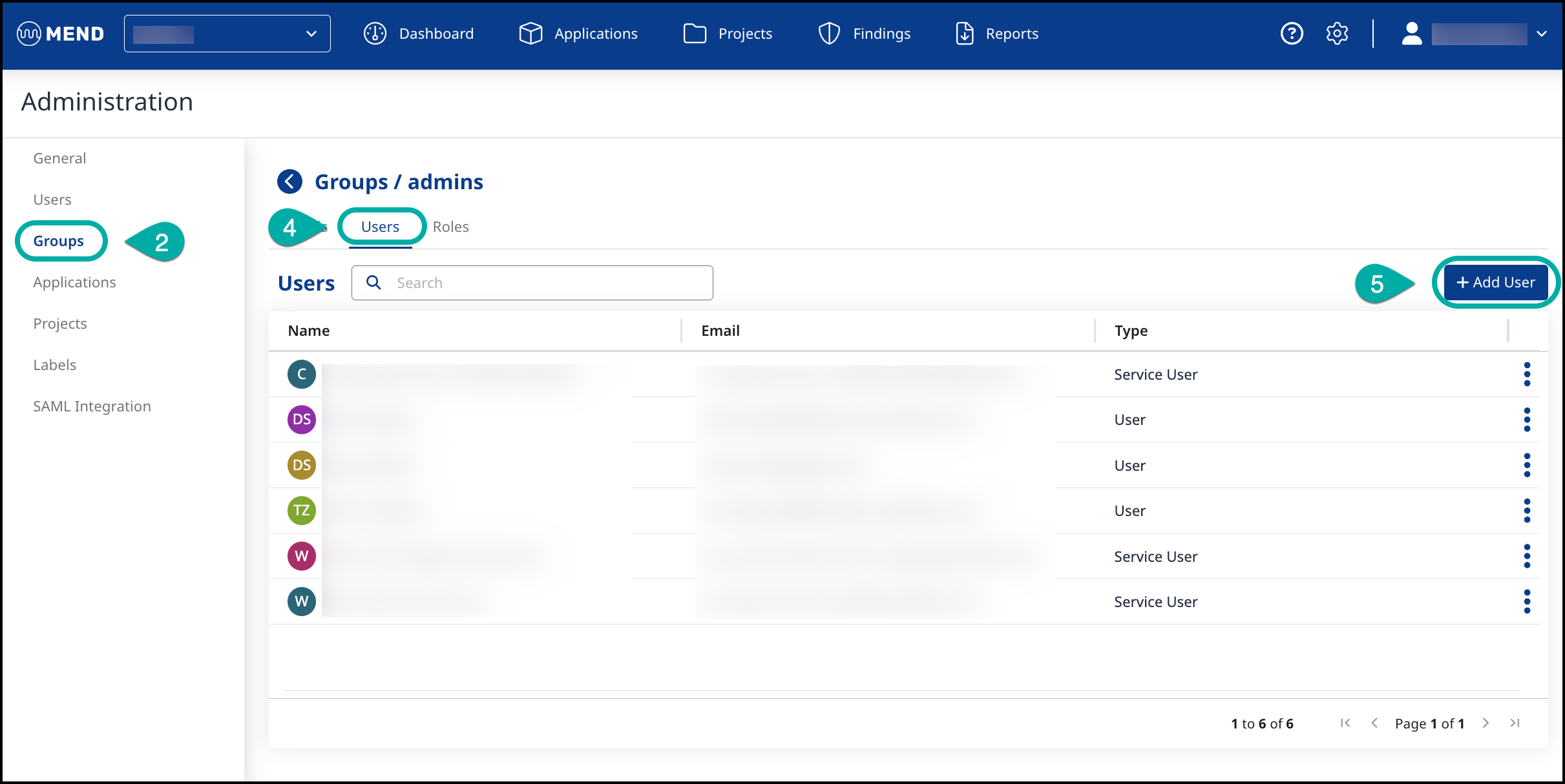This screenshot has width=1565, height=784.
Task: Click the Mend logo
Action: pos(61,34)
